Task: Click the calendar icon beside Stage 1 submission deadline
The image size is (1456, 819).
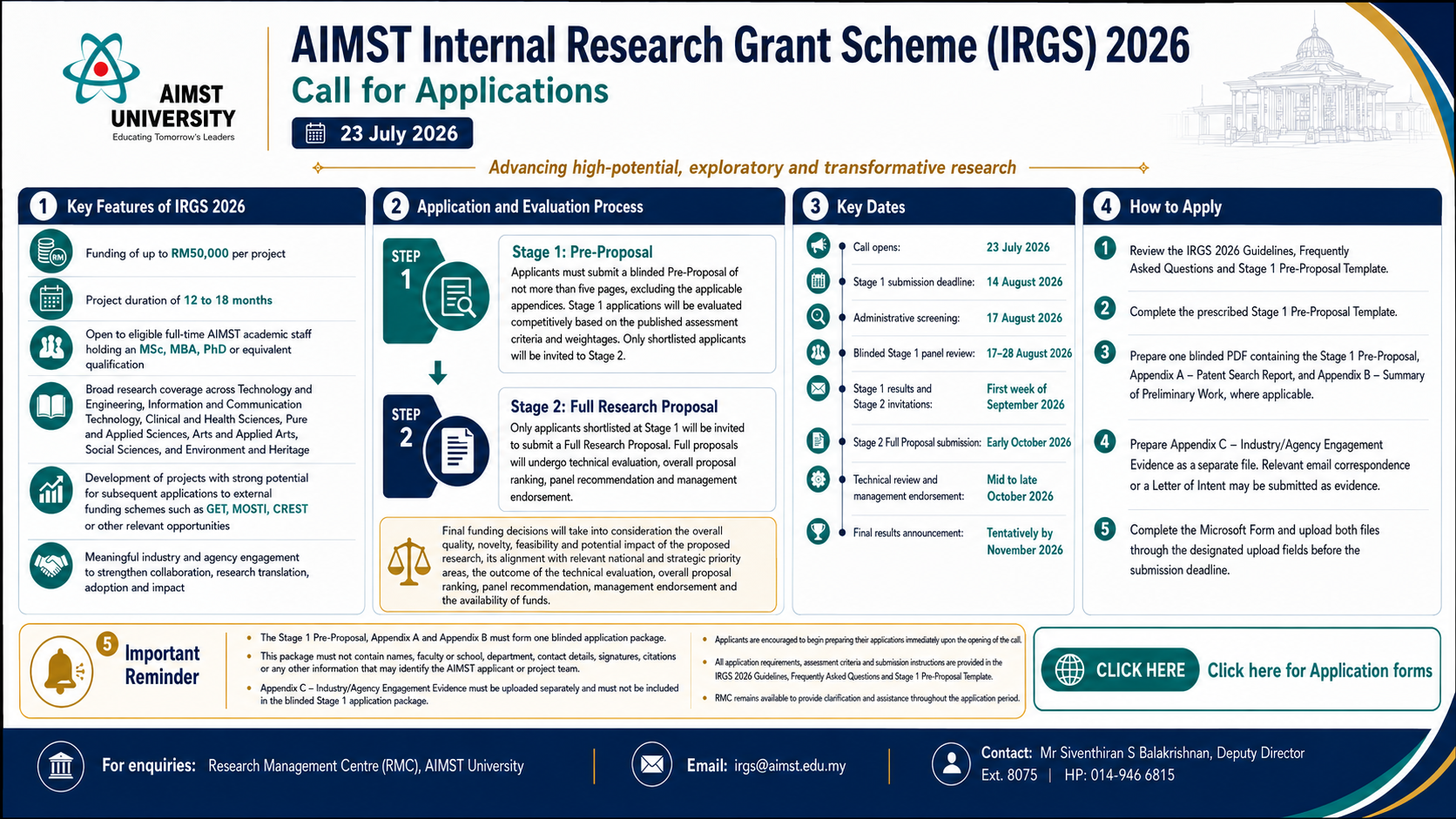Action: pos(819,281)
